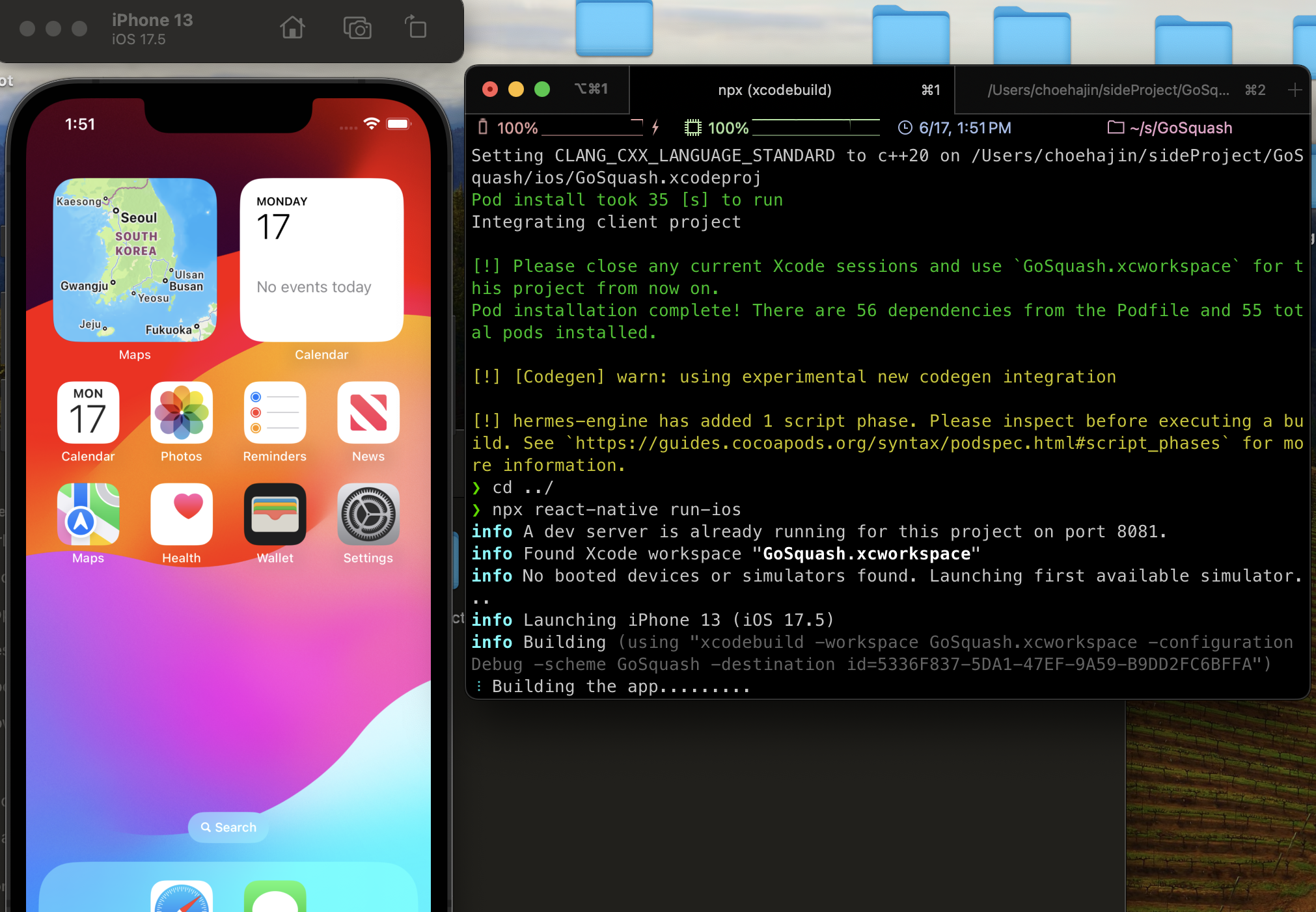
Task: Rotate the simulator device icon
Action: 415,27
